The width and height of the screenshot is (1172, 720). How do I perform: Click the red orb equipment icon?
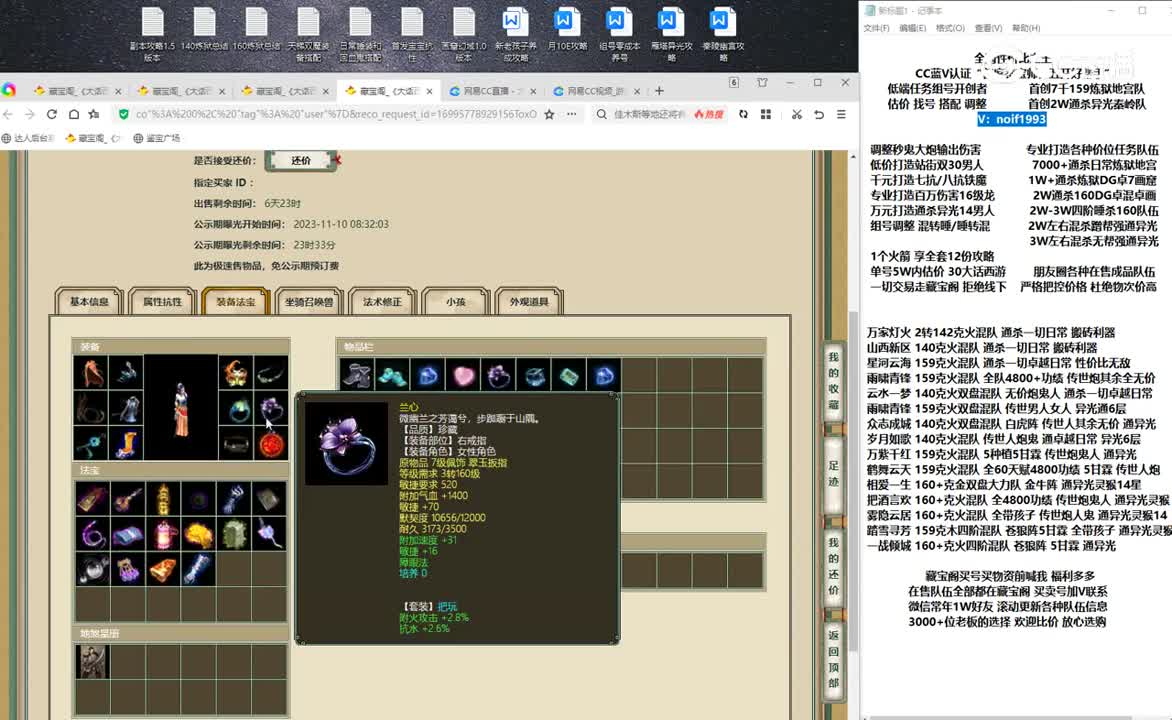tap(271, 444)
